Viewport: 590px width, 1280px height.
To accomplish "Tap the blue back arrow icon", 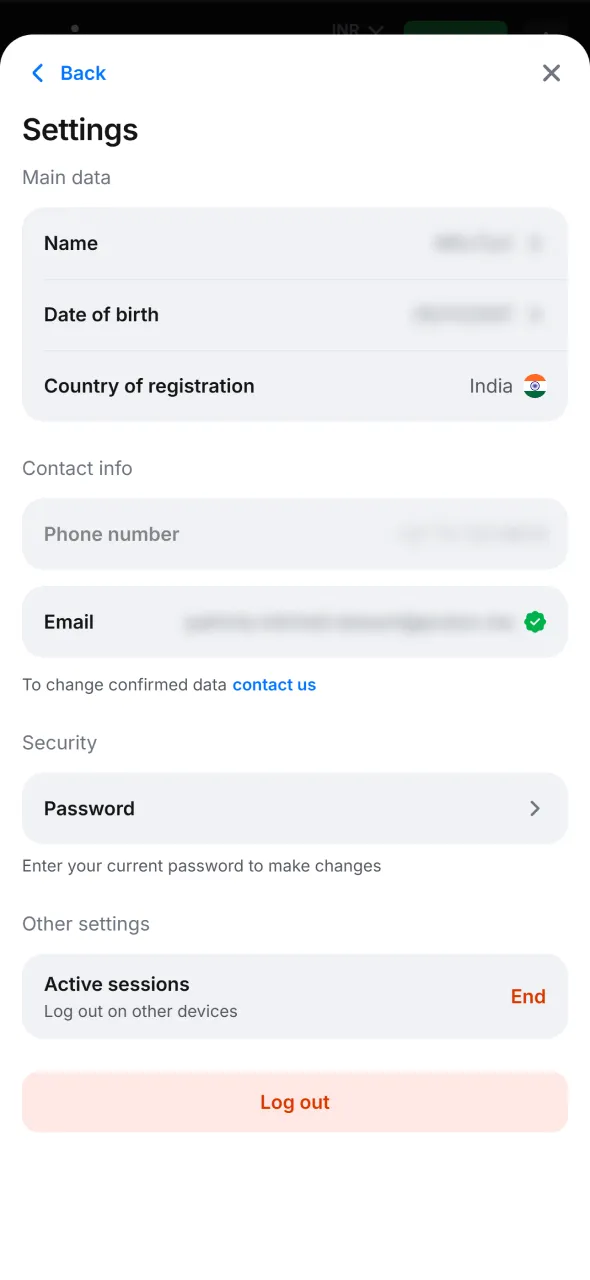I will pyautogui.click(x=37, y=72).
